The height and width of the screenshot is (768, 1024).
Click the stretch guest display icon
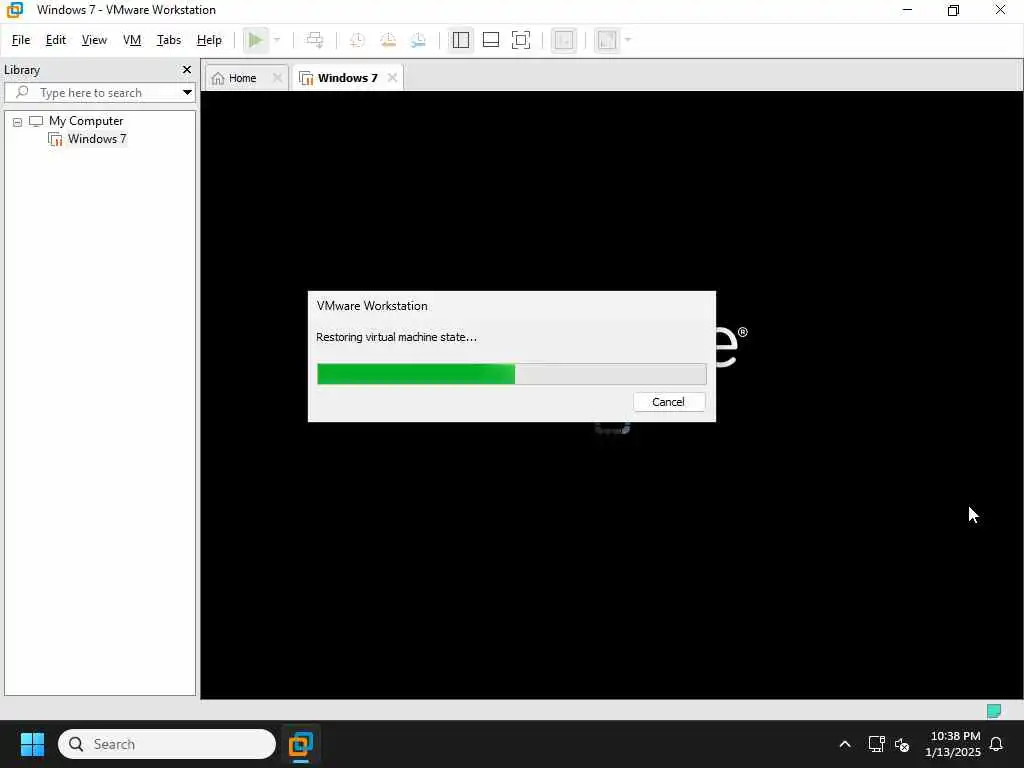pos(607,40)
